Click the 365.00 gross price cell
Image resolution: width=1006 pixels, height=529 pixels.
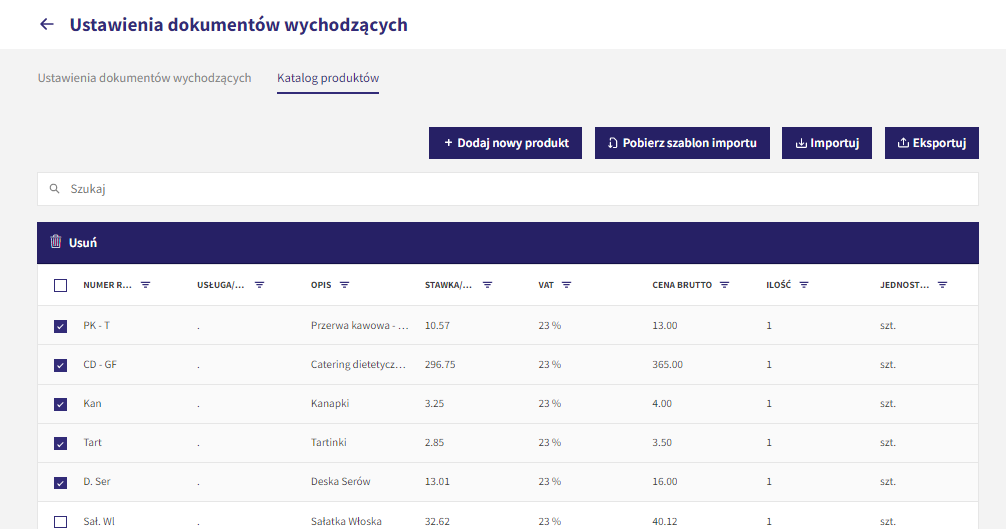coord(668,364)
